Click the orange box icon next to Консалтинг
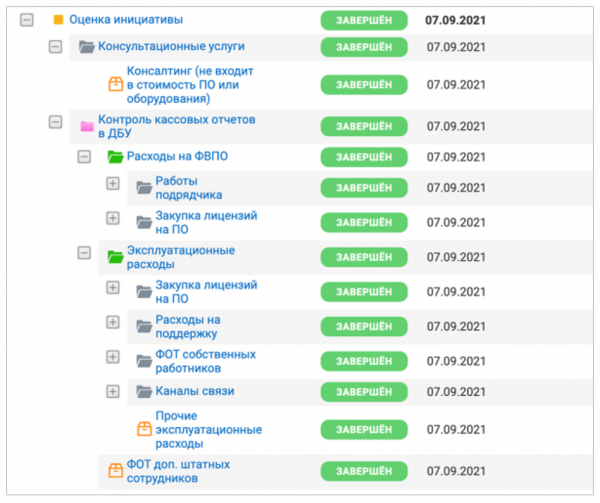Image resolution: width=600 pixels, height=503 pixels. (x=114, y=85)
